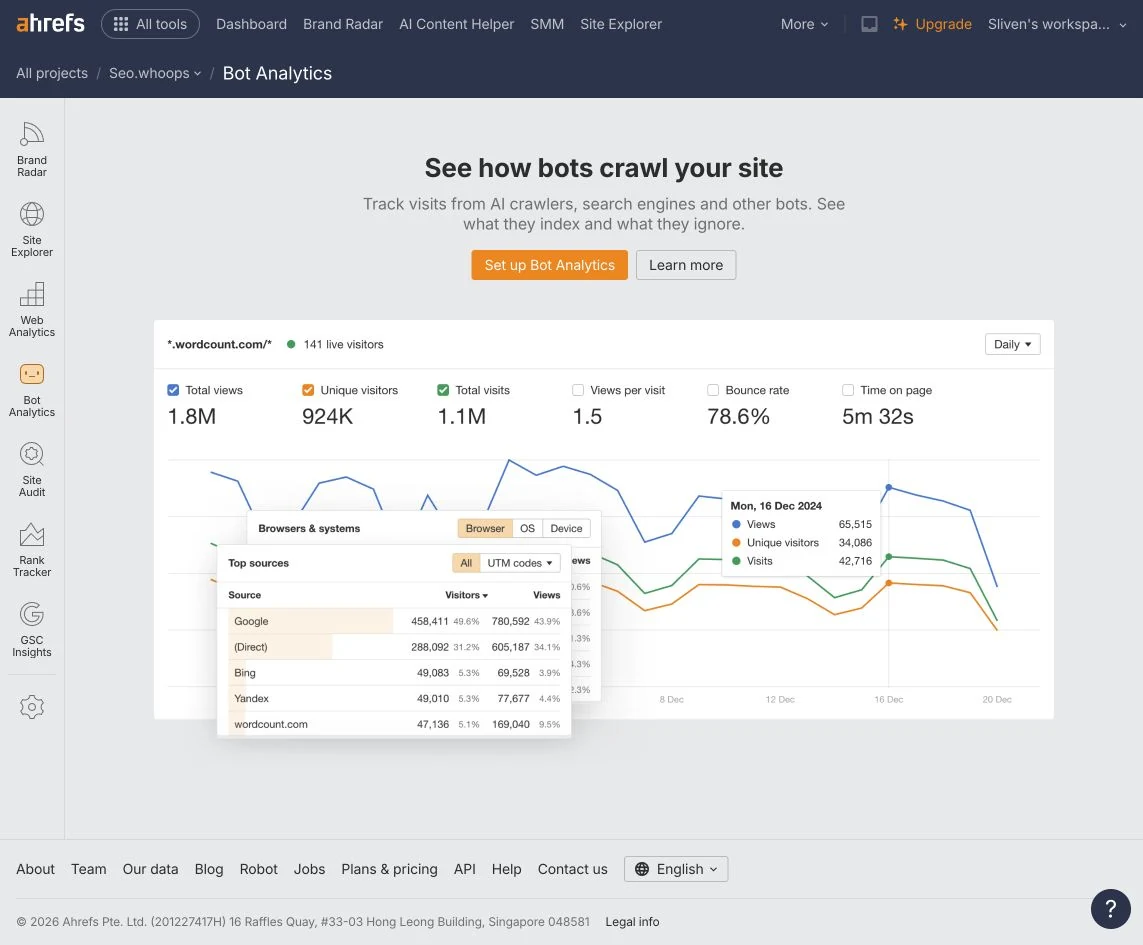The width and height of the screenshot is (1143, 945).
Task: Click Set up Bot Analytics button
Action: 550,265
